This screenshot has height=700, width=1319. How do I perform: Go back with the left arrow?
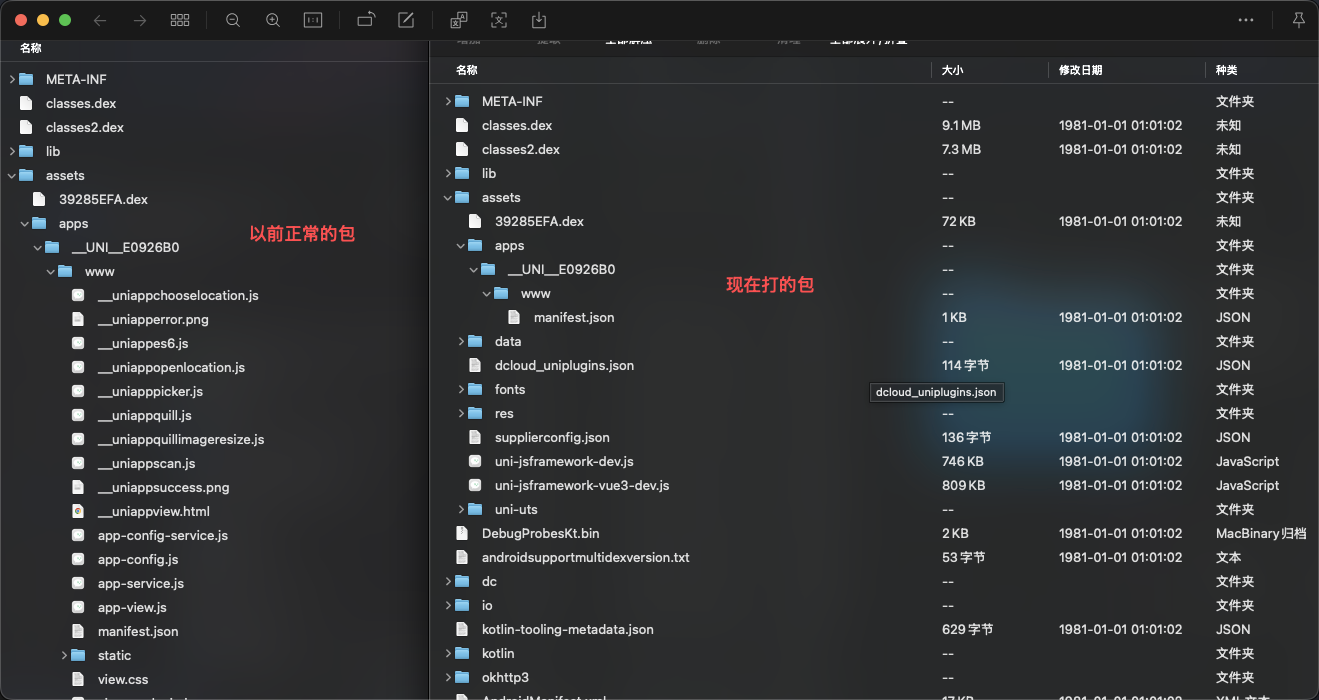(x=100, y=20)
